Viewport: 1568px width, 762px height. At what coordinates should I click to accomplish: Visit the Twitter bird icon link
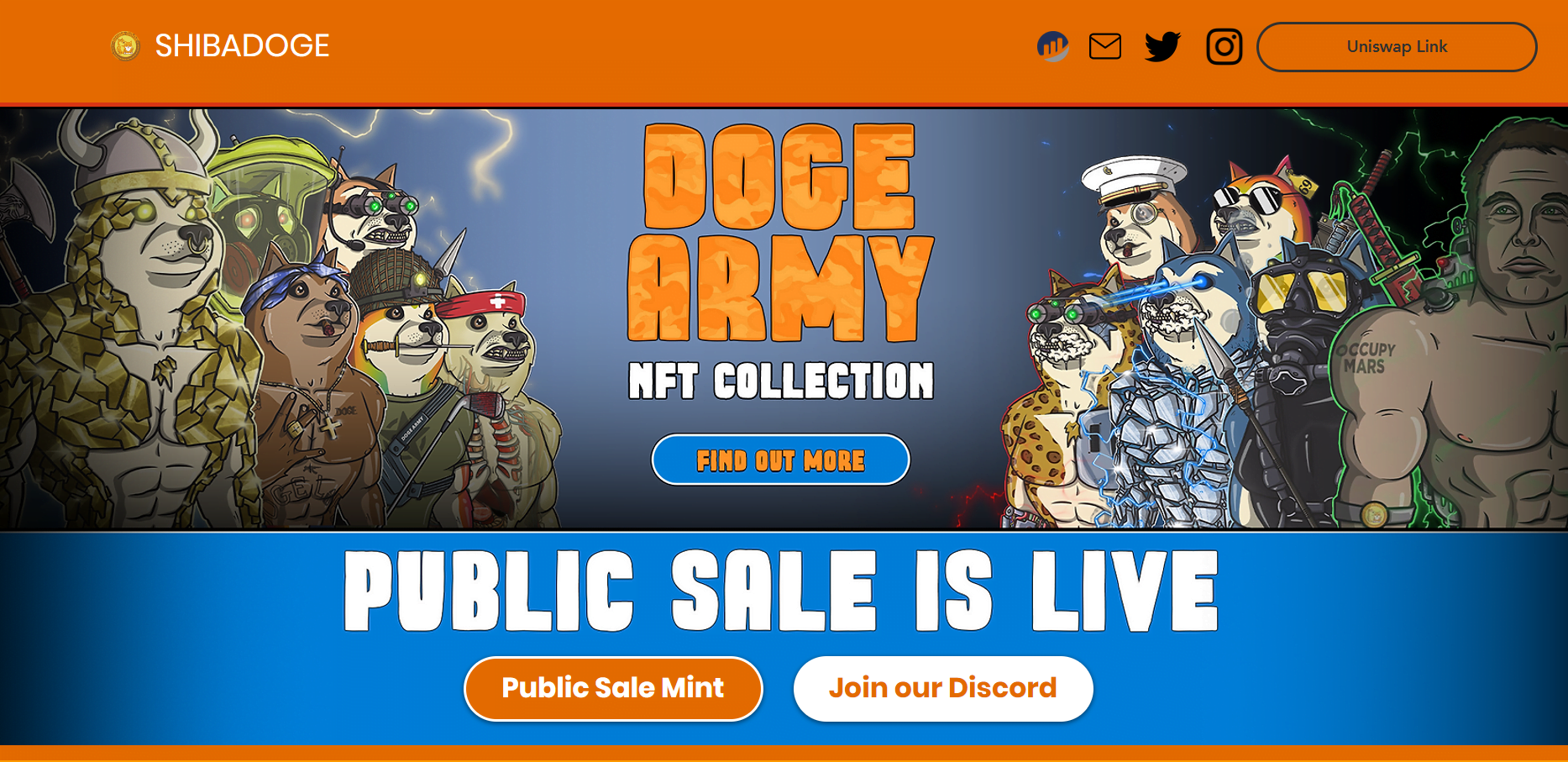click(1163, 46)
